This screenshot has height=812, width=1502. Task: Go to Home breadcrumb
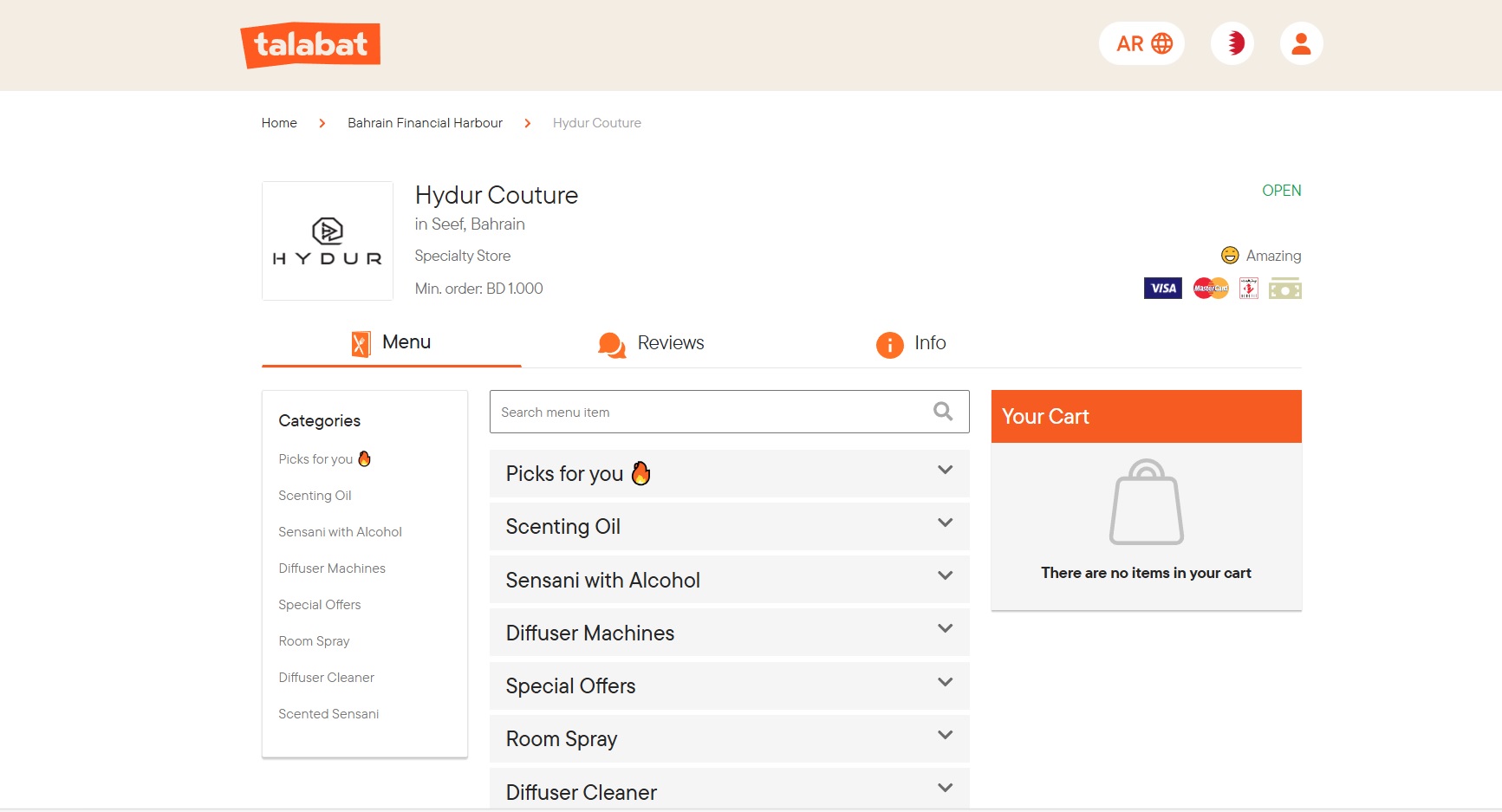click(x=279, y=123)
